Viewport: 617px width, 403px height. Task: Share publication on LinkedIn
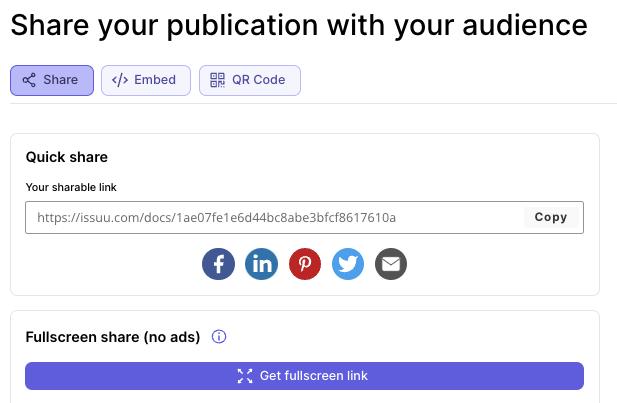[x=262, y=264]
